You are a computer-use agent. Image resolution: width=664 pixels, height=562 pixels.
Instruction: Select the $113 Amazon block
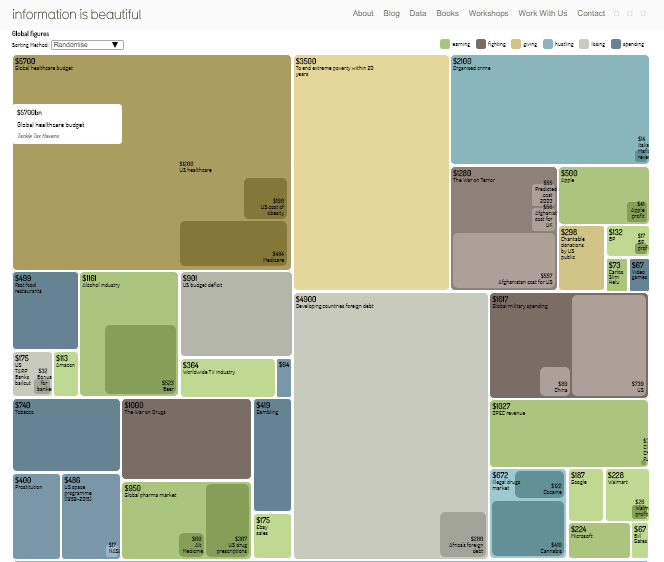(x=66, y=374)
